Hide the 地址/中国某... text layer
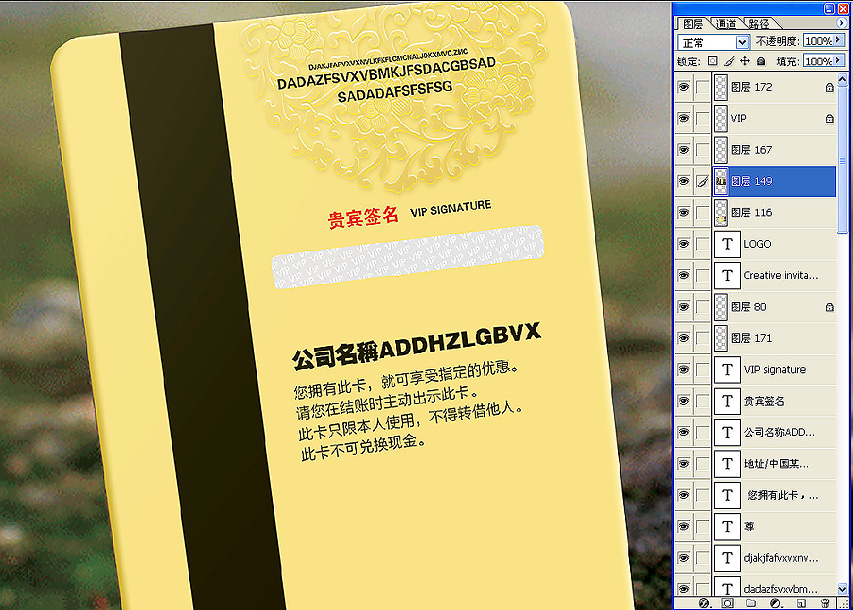The image size is (853, 610). tap(684, 464)
